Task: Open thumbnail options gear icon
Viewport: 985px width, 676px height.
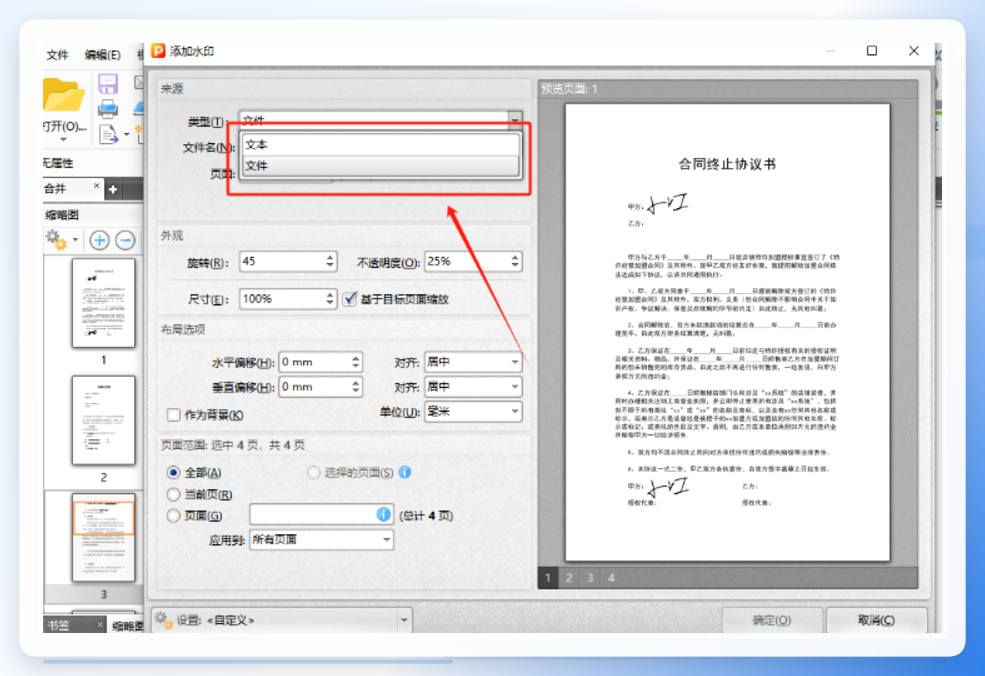Action: [x=57, y=240]
